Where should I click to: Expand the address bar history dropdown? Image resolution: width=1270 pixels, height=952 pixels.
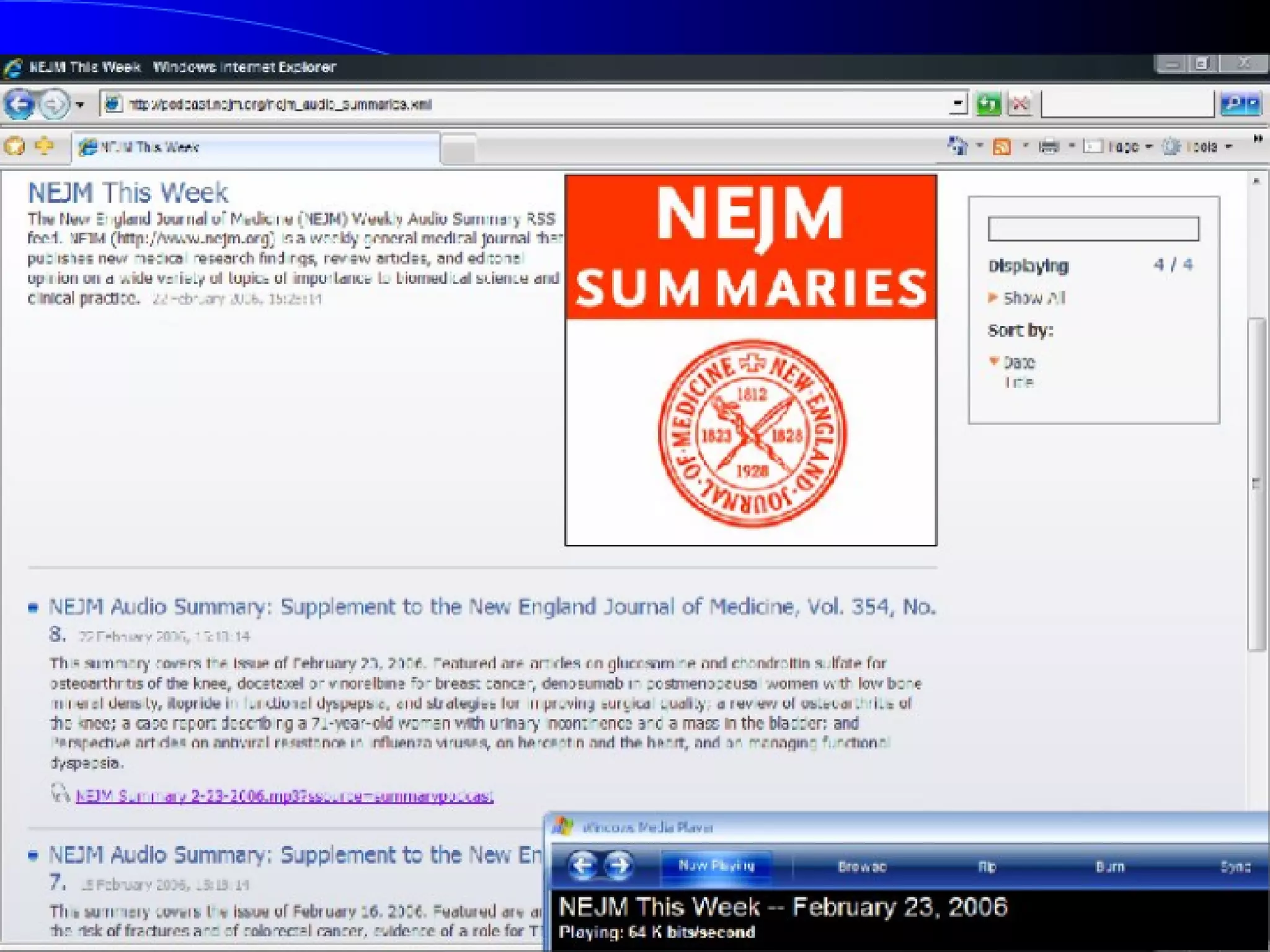tap(958, 104)
